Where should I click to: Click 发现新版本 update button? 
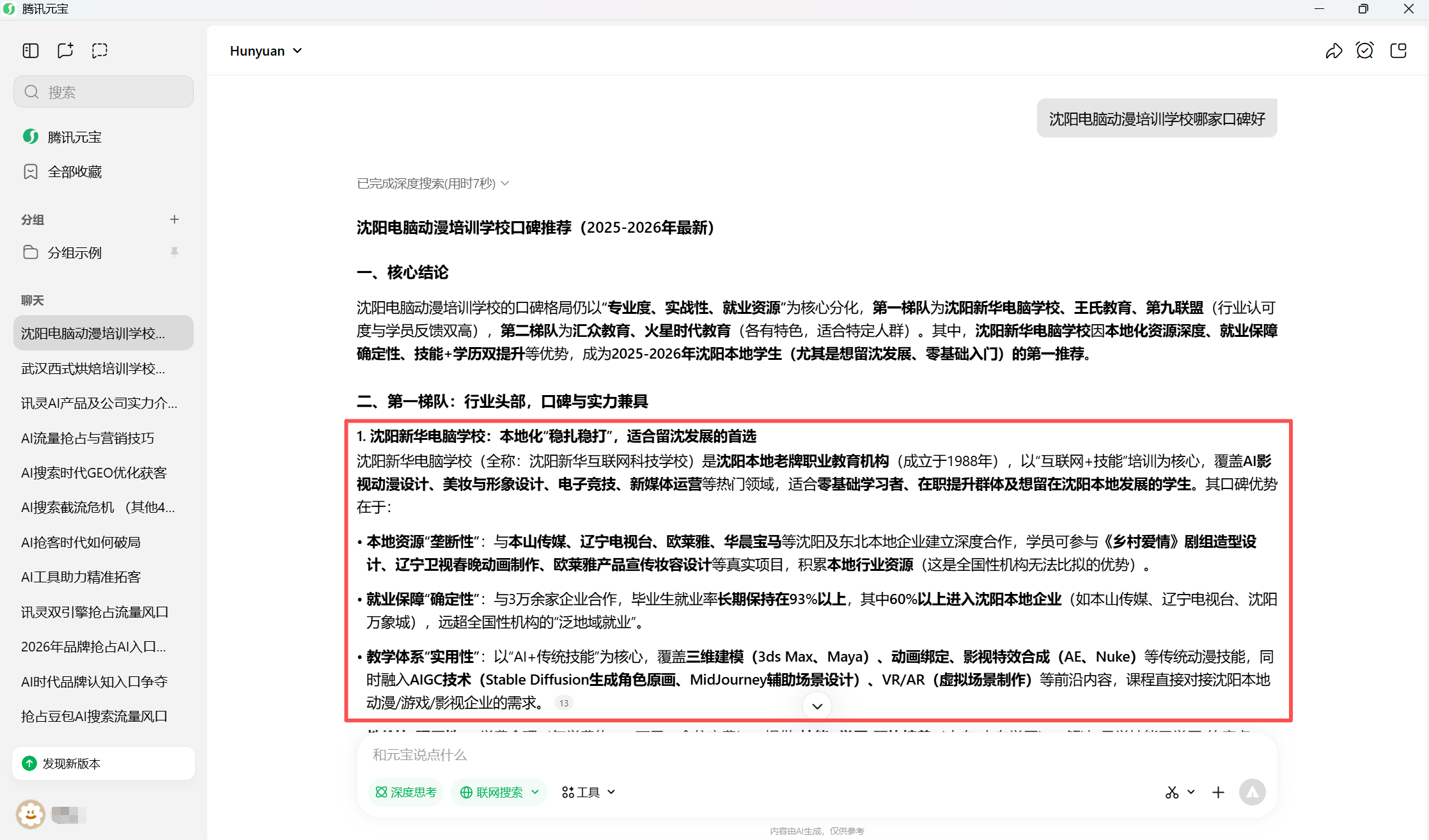[104, 763]
